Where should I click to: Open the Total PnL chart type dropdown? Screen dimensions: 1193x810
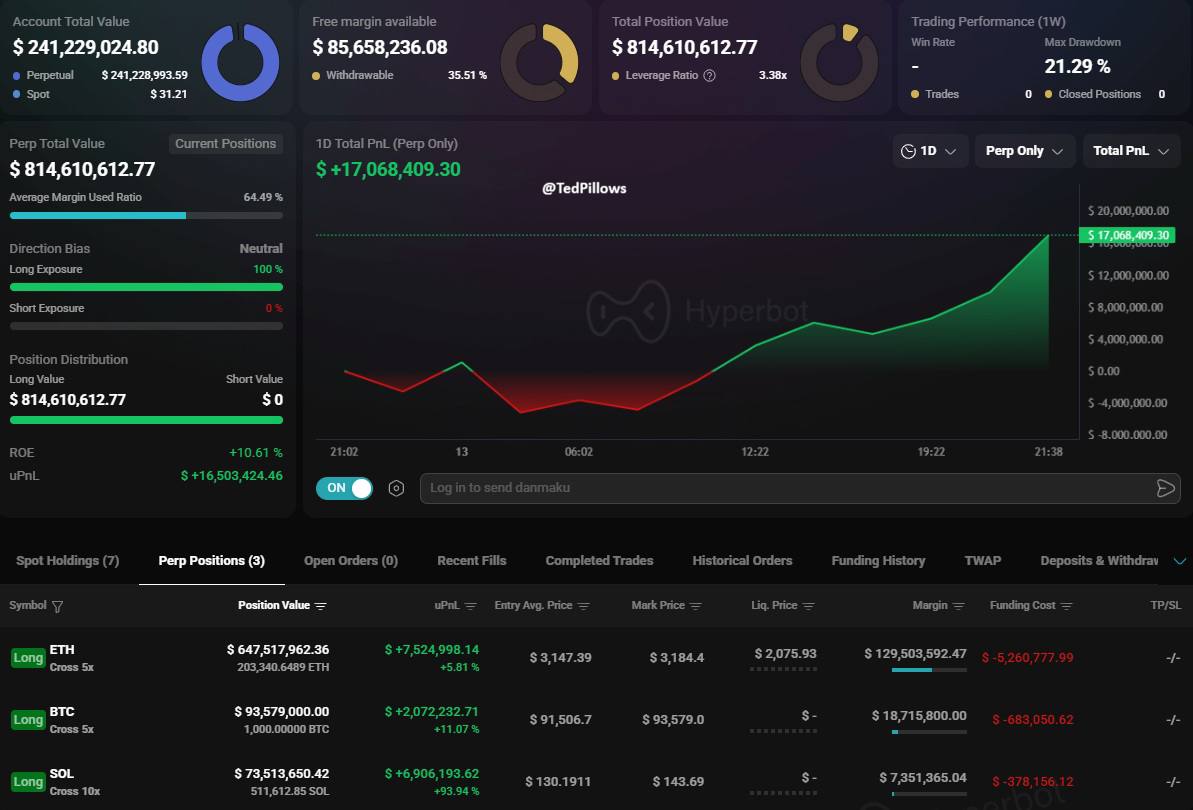[x=1131, y=151]
